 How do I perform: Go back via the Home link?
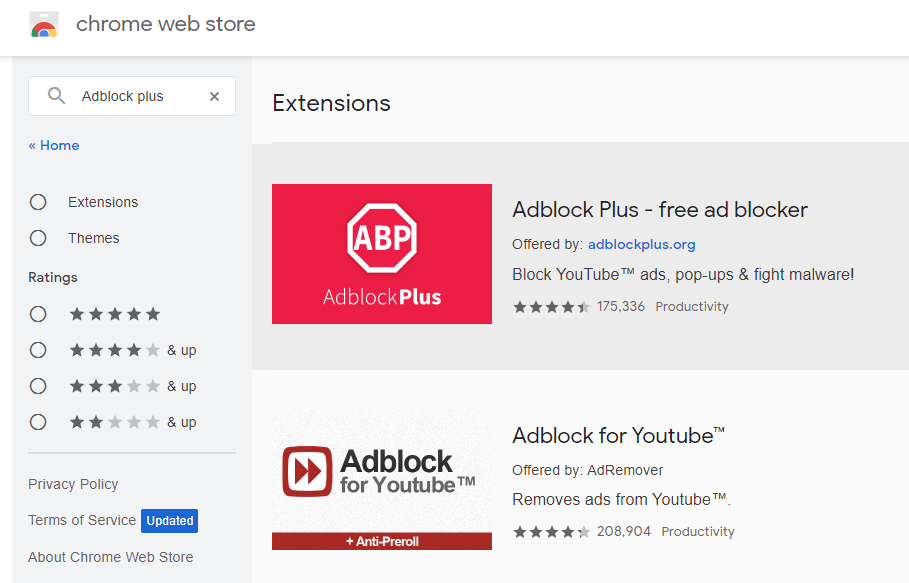click(x=54, y=145)
